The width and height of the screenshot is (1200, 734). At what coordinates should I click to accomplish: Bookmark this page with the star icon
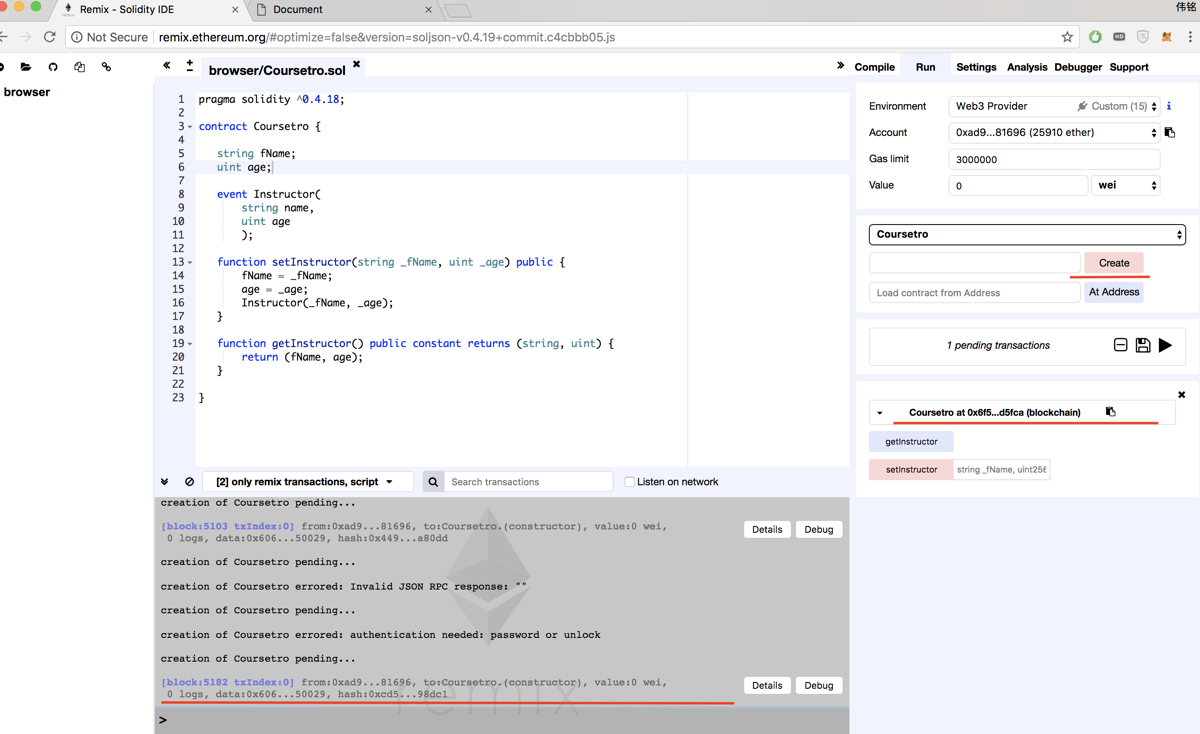(1067, 37)
